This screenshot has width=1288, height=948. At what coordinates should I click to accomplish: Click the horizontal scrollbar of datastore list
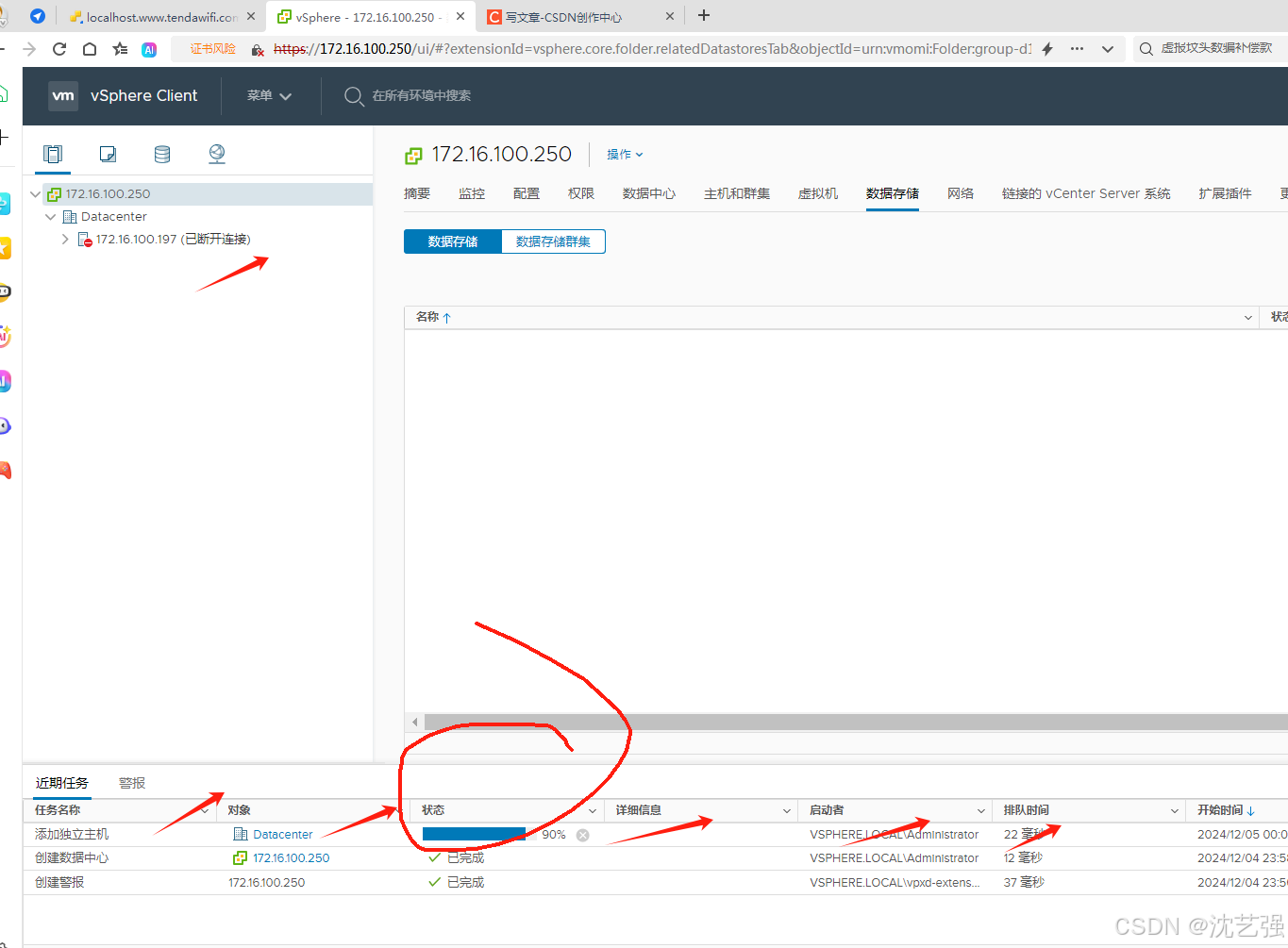(856, 722)
